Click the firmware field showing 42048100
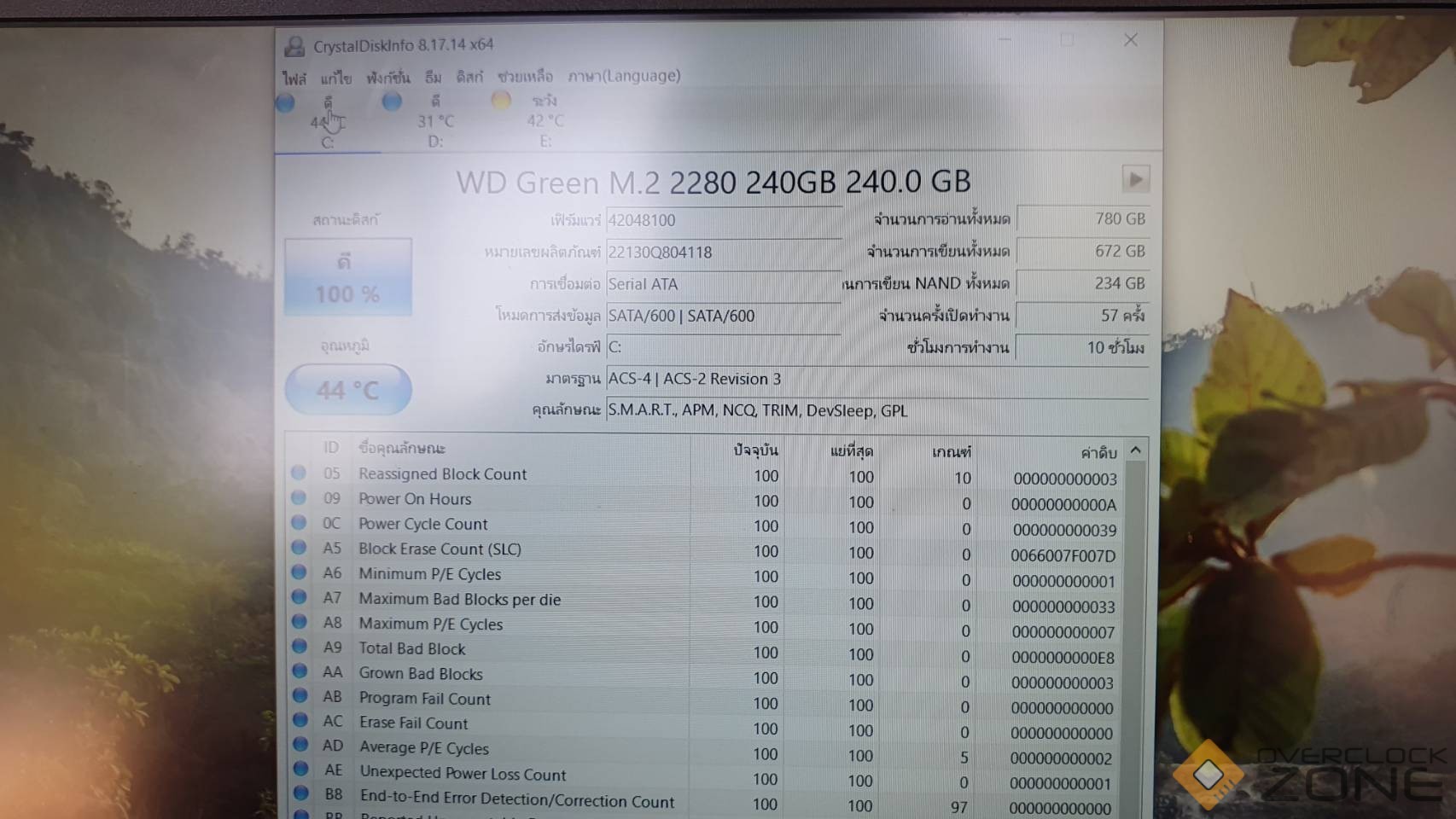The height and width of the screenshot is (819, 1456). 724,220
